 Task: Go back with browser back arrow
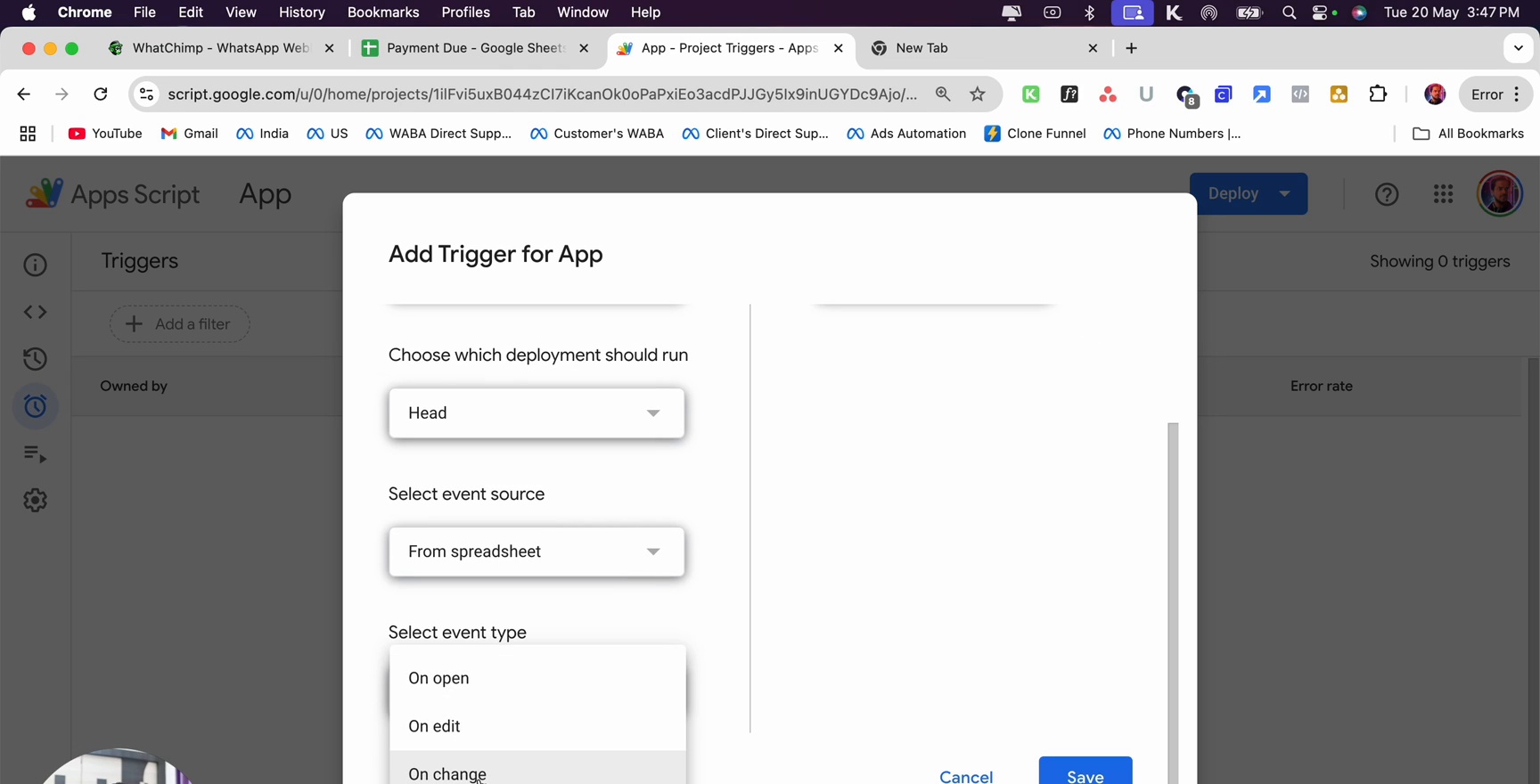coord(24,94)
